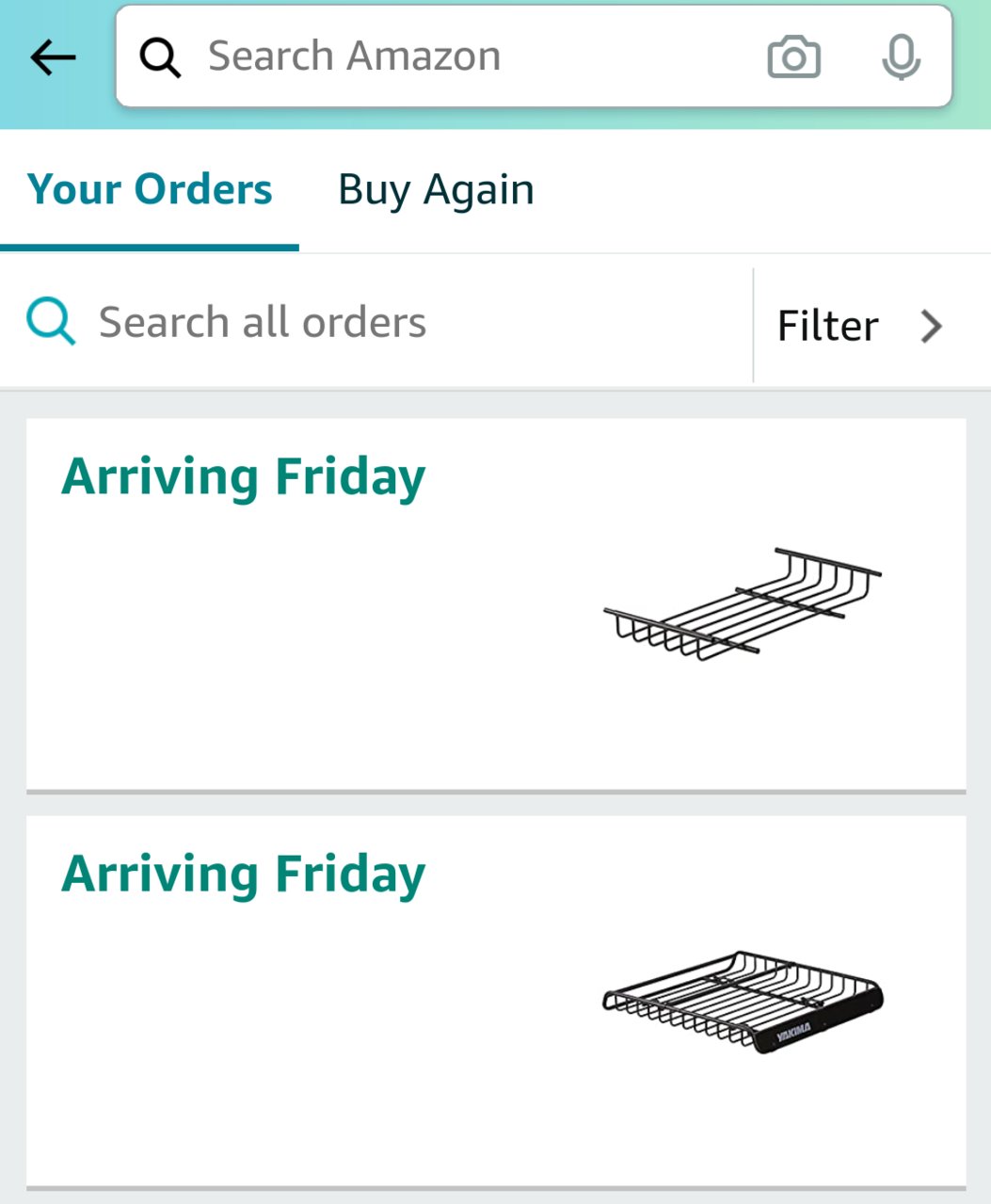Click the Filter label text
This screenshot has height=1204, width=991.
(827, 326)
